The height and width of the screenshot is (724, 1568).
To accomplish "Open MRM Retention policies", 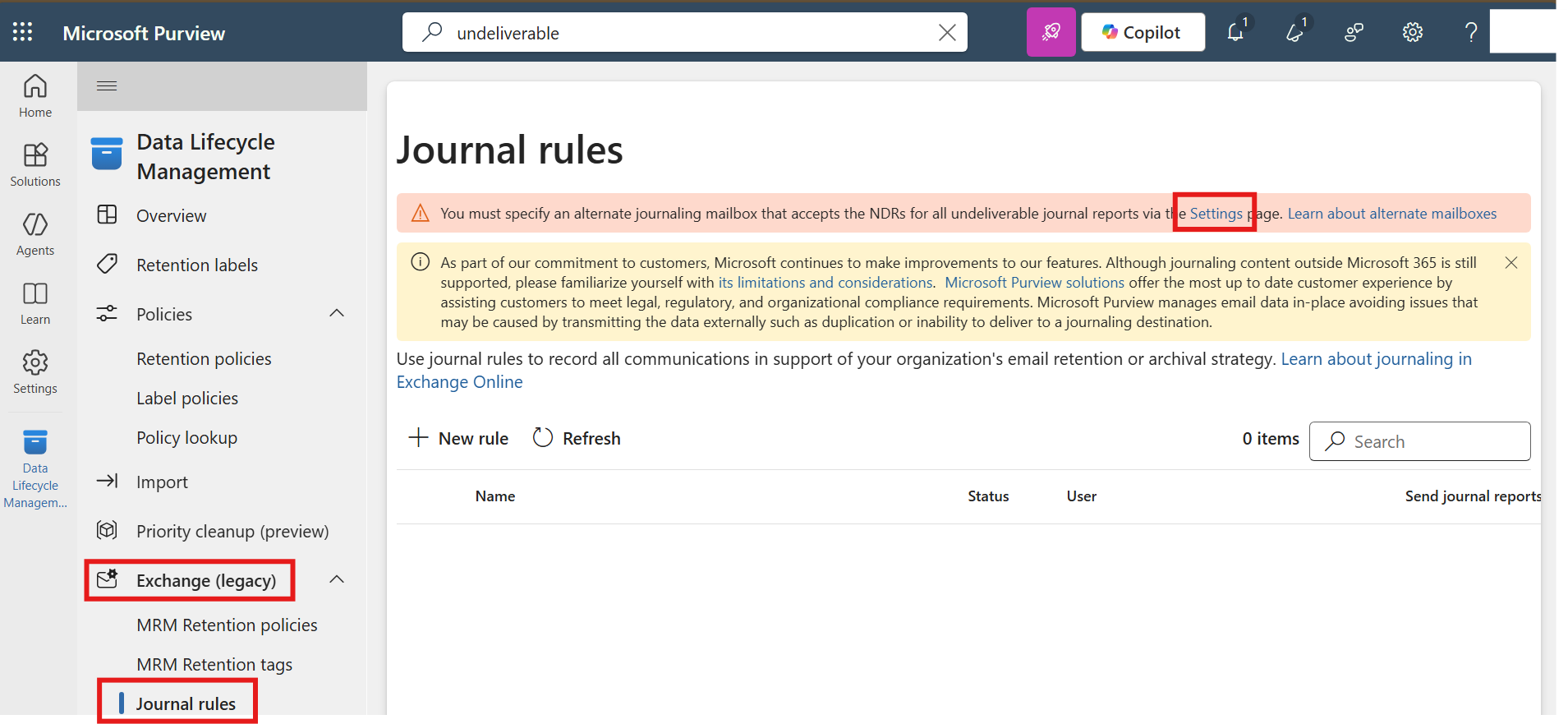I will click(227, 625).
